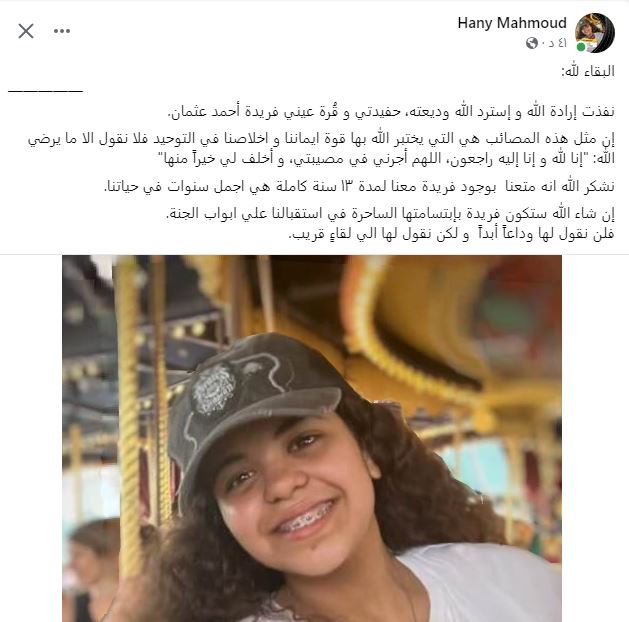
Task: Click the underline divider below the heading
Action: [45, 91]
